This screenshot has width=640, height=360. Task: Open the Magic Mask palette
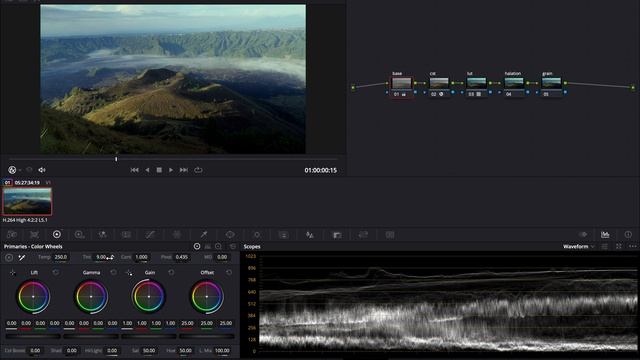[283, 235]
